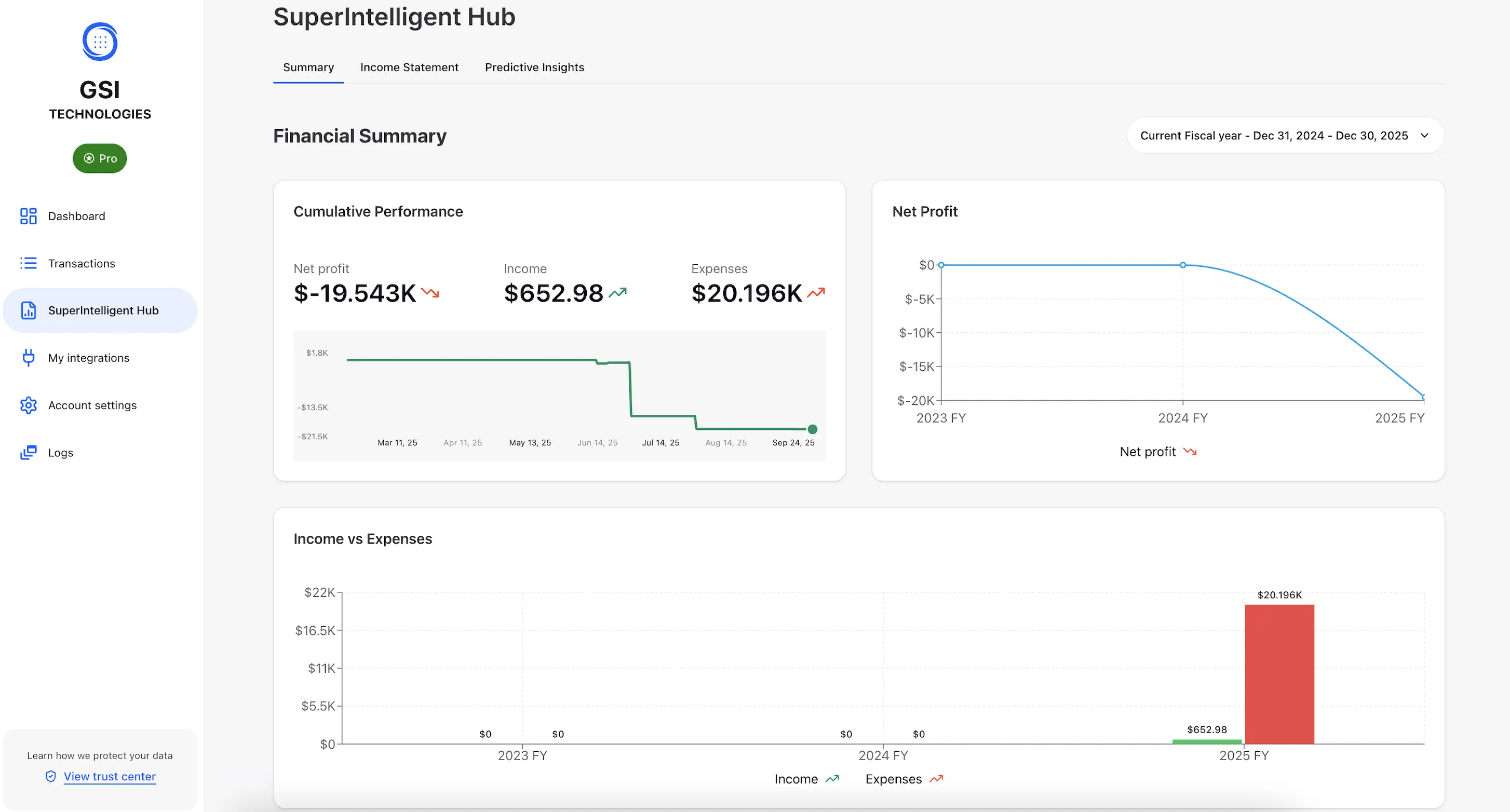Open the View trust center link
This screenshot has height=812, width=1510.
point(110,776)
